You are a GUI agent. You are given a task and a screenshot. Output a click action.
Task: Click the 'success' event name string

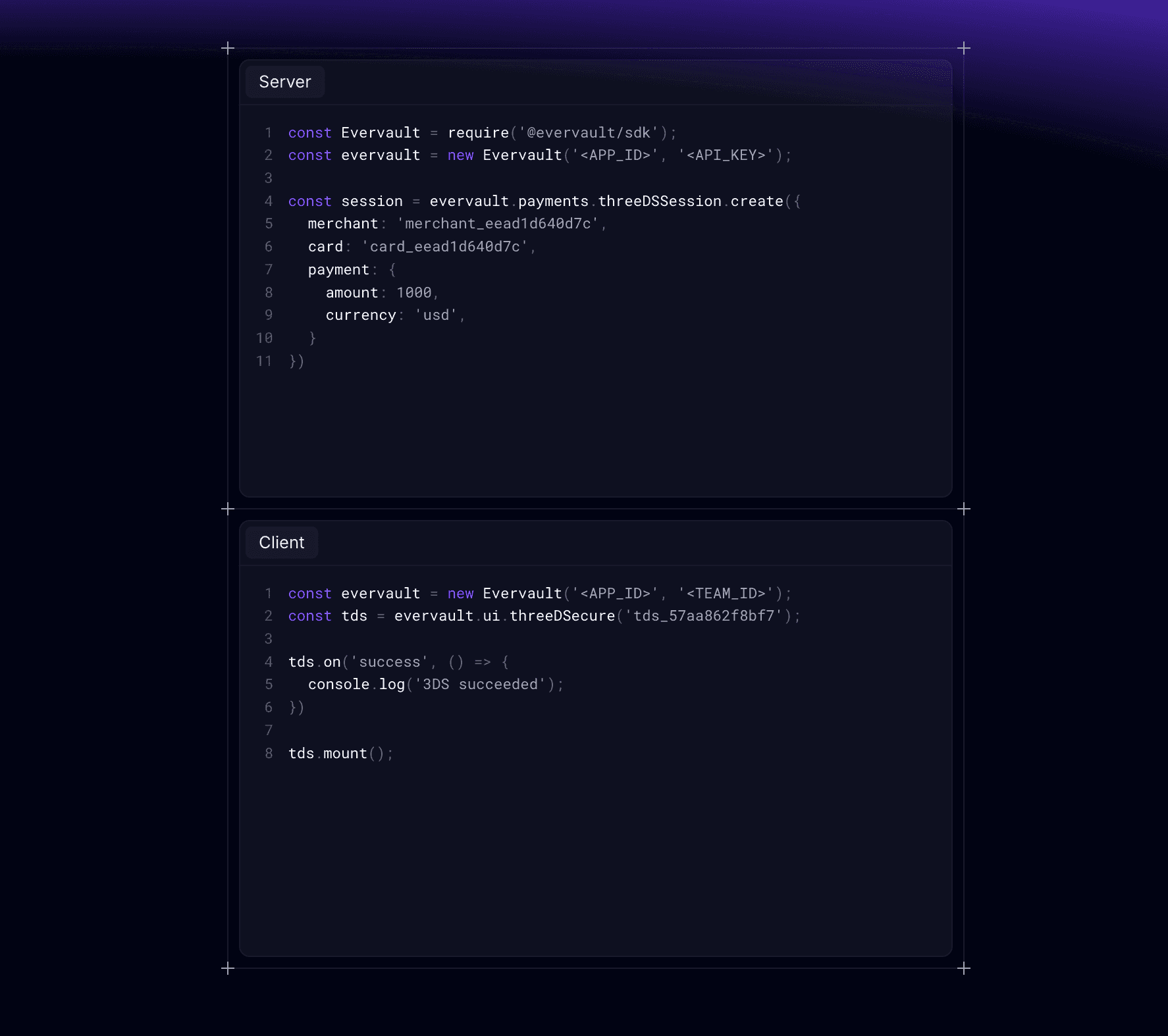click(389, 662)
